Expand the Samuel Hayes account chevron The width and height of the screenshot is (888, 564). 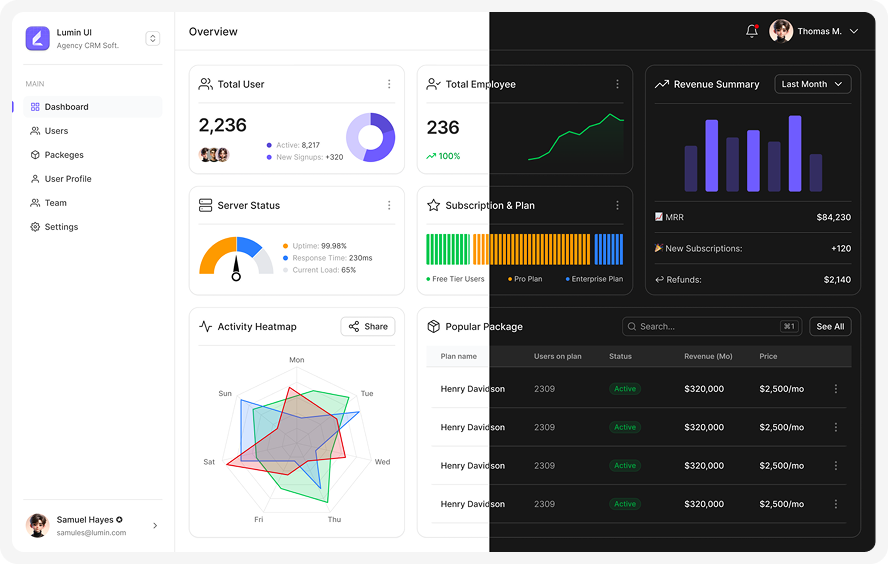154,526
